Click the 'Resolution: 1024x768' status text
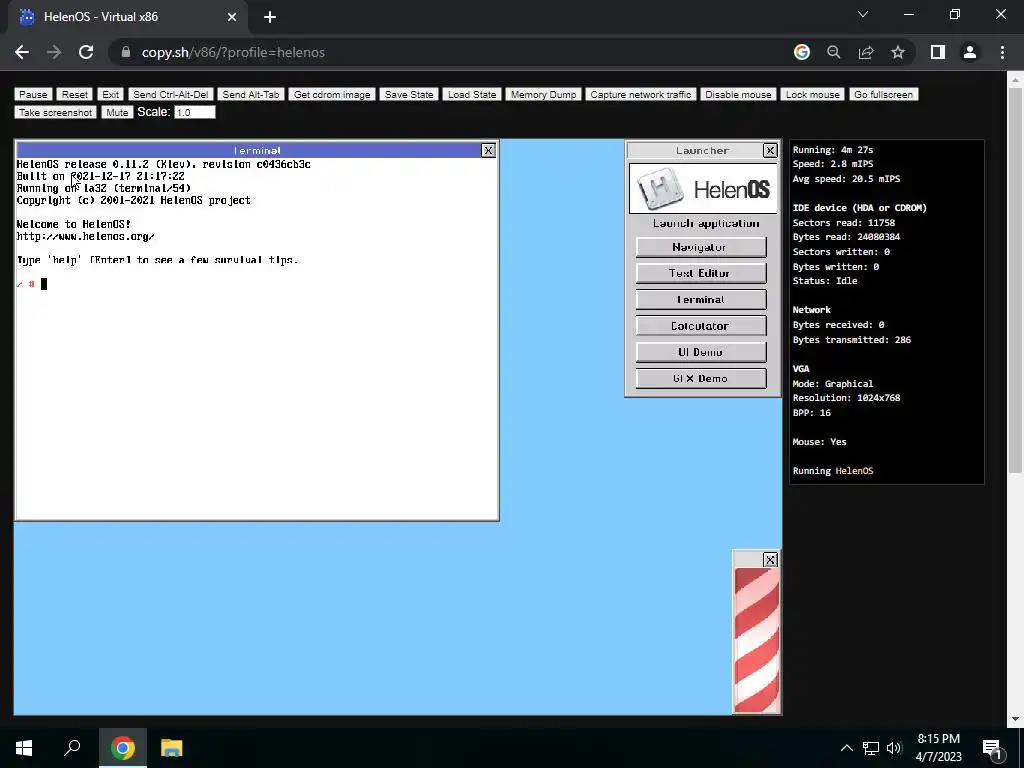The height and width of the screenshot is (768, 1024). click(x=846, y=398)
